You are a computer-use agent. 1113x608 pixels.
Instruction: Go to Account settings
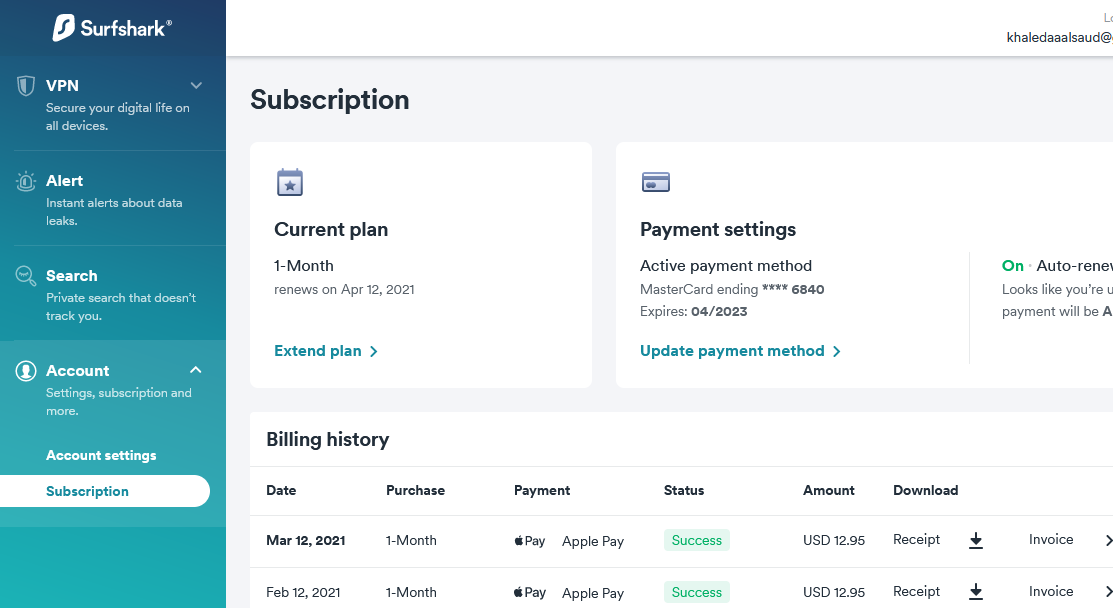pyautogui.click(x=101, y=455)
